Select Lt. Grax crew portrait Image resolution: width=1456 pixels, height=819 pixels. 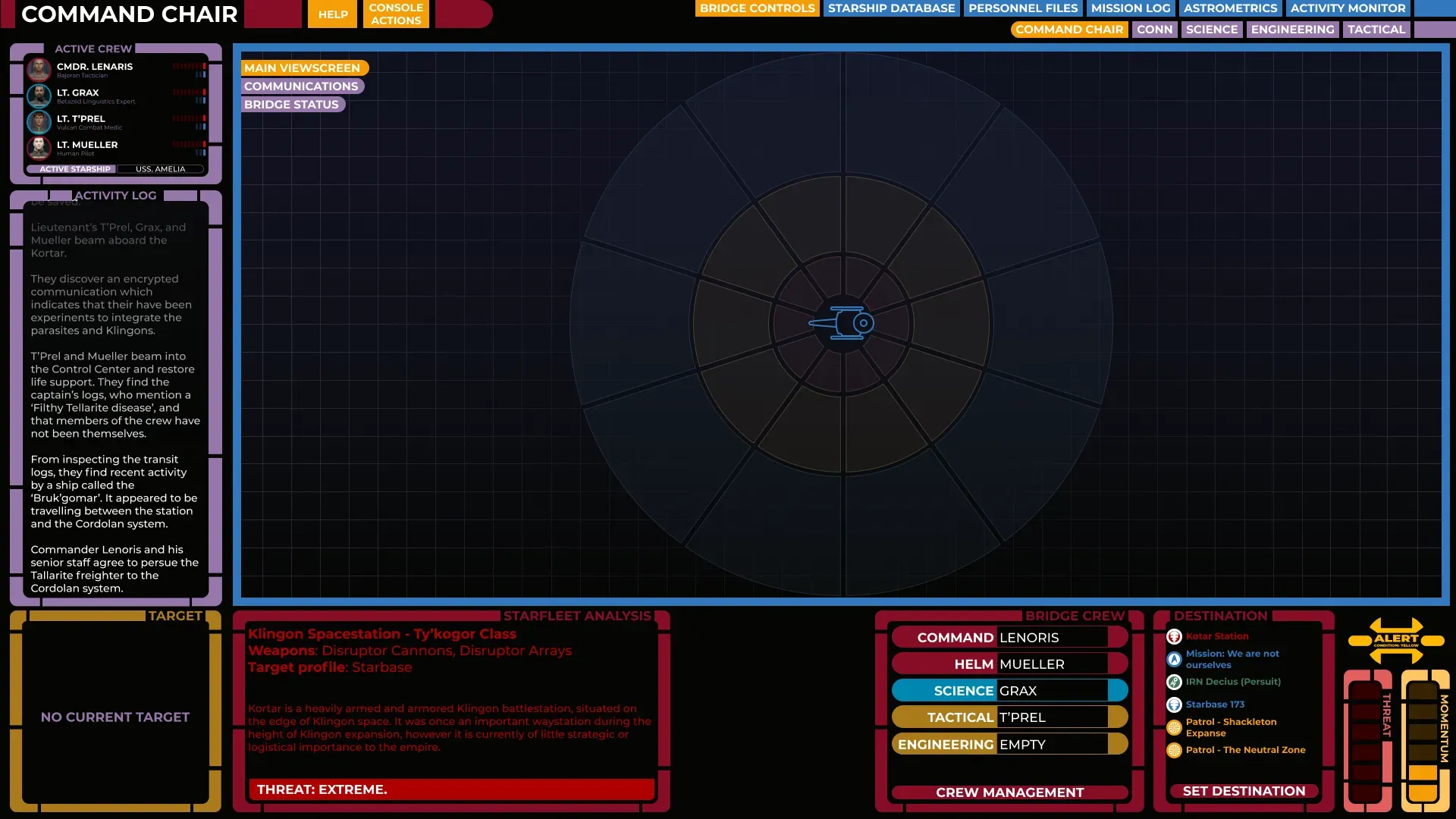pos(39,96)
